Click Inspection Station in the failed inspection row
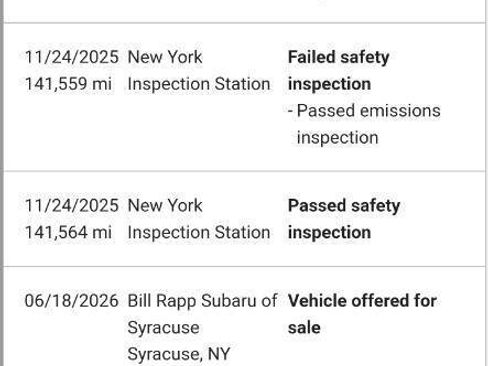This screenshot has width=488, height=366. (199, 84)
